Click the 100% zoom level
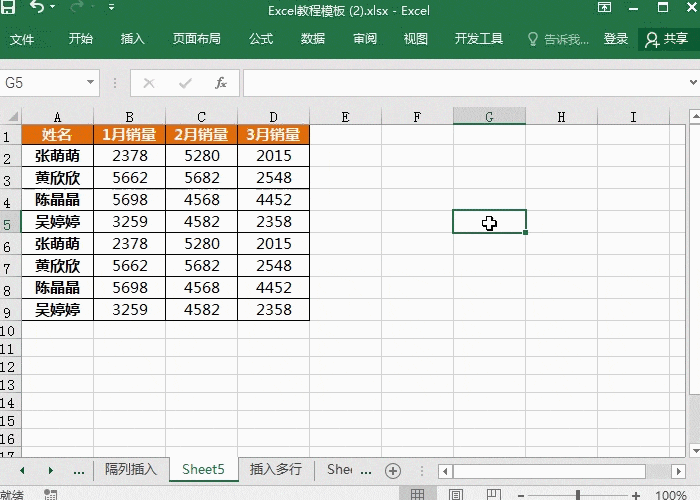Image resolution: width=700 pixels, height=500 pixels. point(671,495)
